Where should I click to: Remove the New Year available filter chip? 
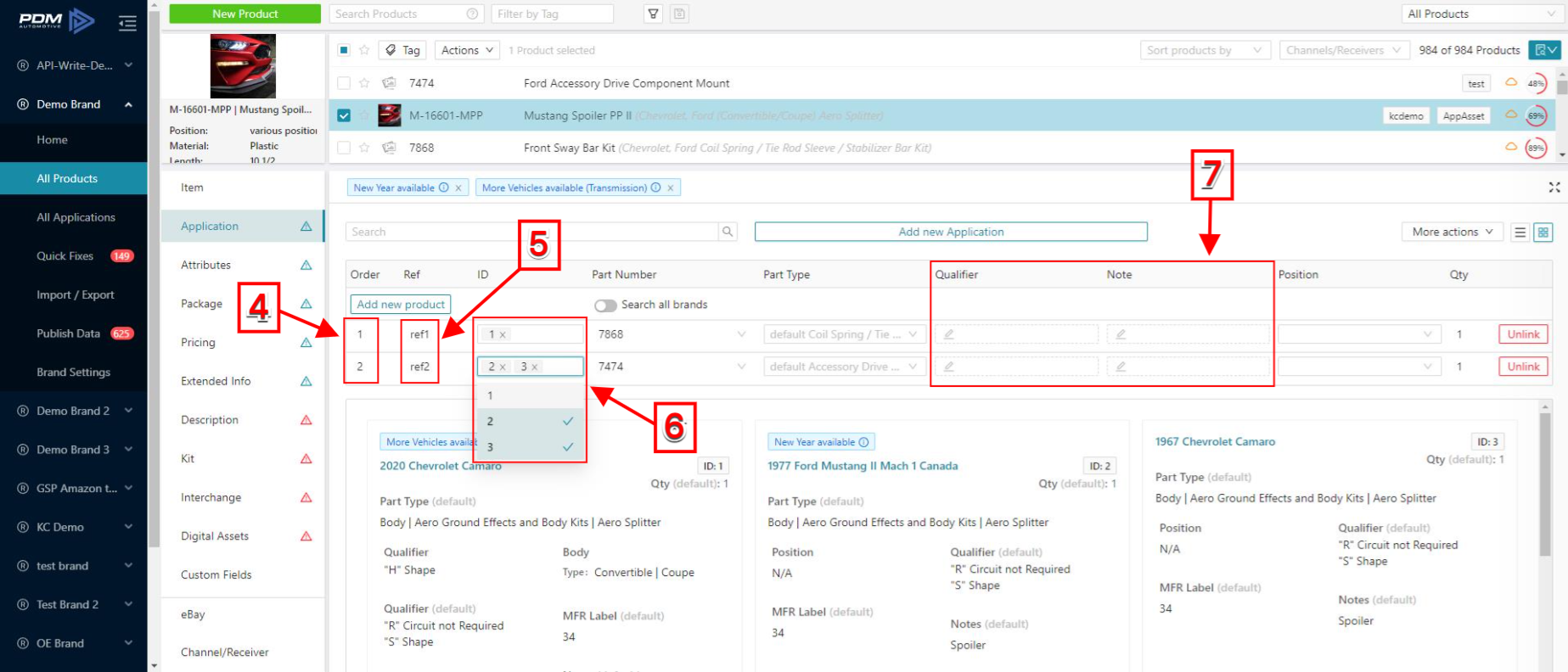coord(458,188)
